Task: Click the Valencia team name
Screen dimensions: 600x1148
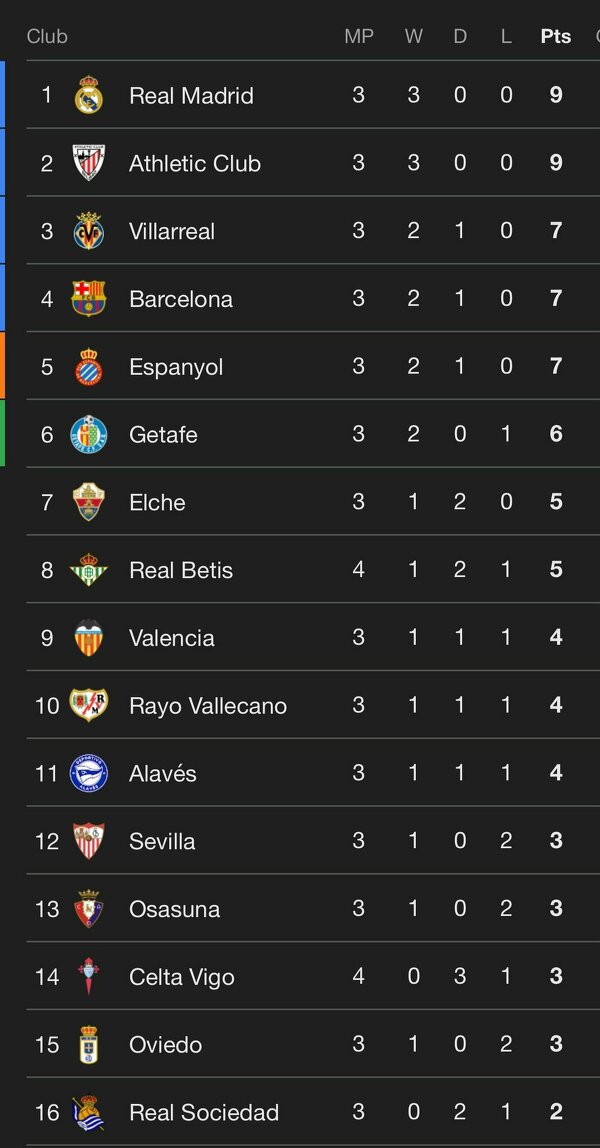Action: (171, 638)
